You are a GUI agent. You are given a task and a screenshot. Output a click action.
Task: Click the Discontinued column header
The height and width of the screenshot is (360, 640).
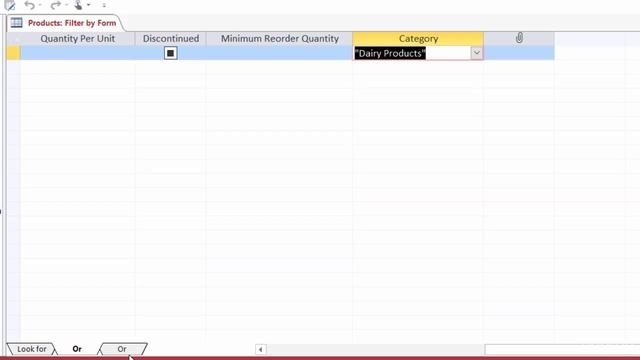(171, 39)
